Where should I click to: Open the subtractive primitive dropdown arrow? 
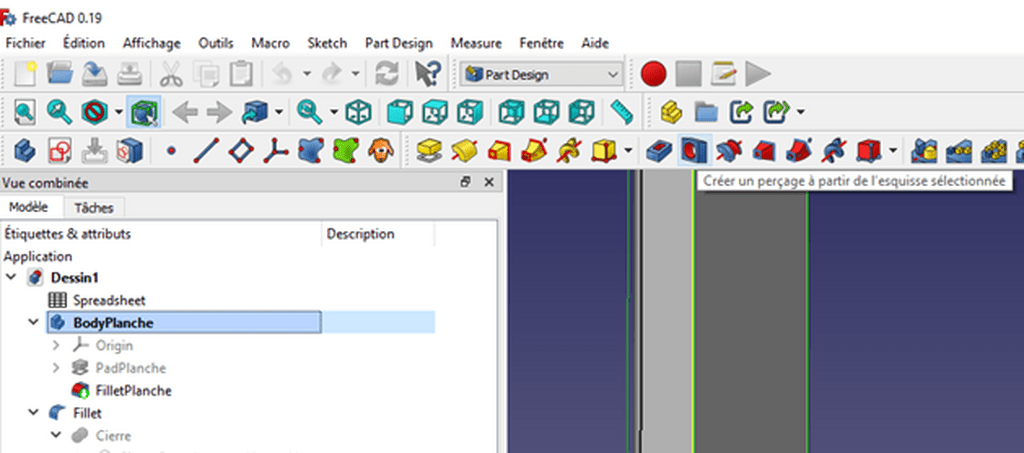[893, 151]
